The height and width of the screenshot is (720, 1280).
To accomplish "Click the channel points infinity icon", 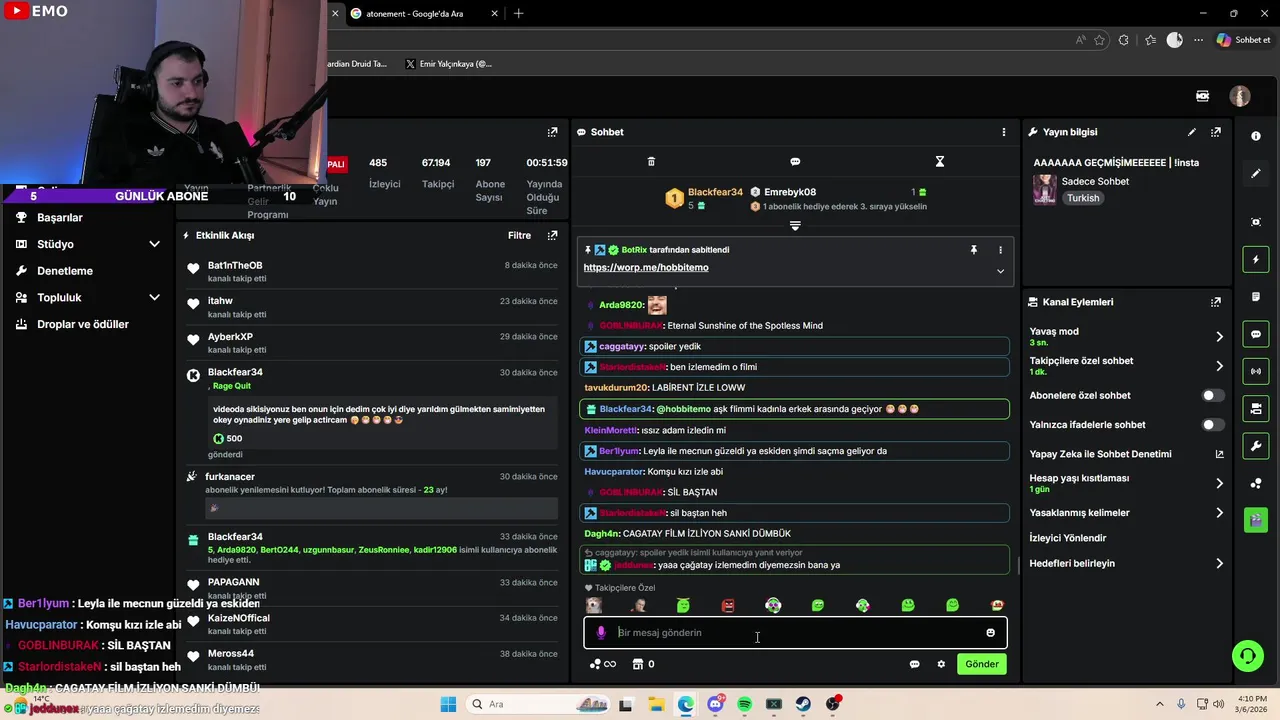I will point(603,664).
